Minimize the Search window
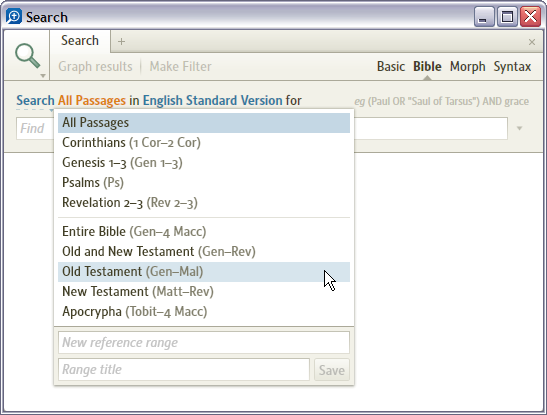 [484, 16]
